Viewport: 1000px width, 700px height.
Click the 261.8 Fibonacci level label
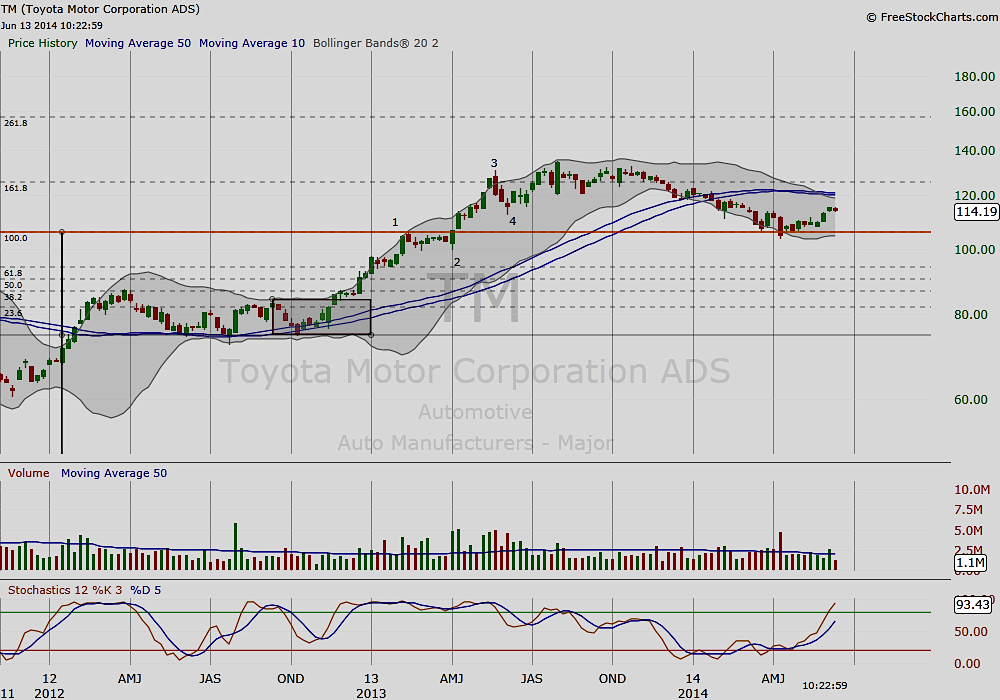pyautogui.click(x=15, y=123)
